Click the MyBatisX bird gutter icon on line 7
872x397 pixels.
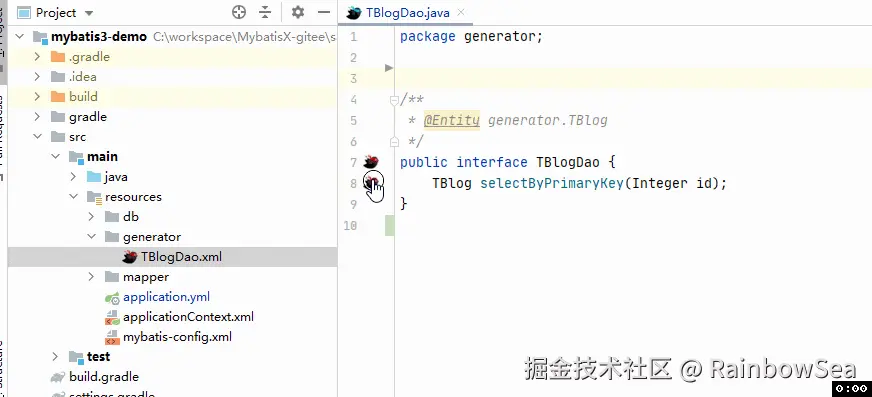tap(371, 162)
